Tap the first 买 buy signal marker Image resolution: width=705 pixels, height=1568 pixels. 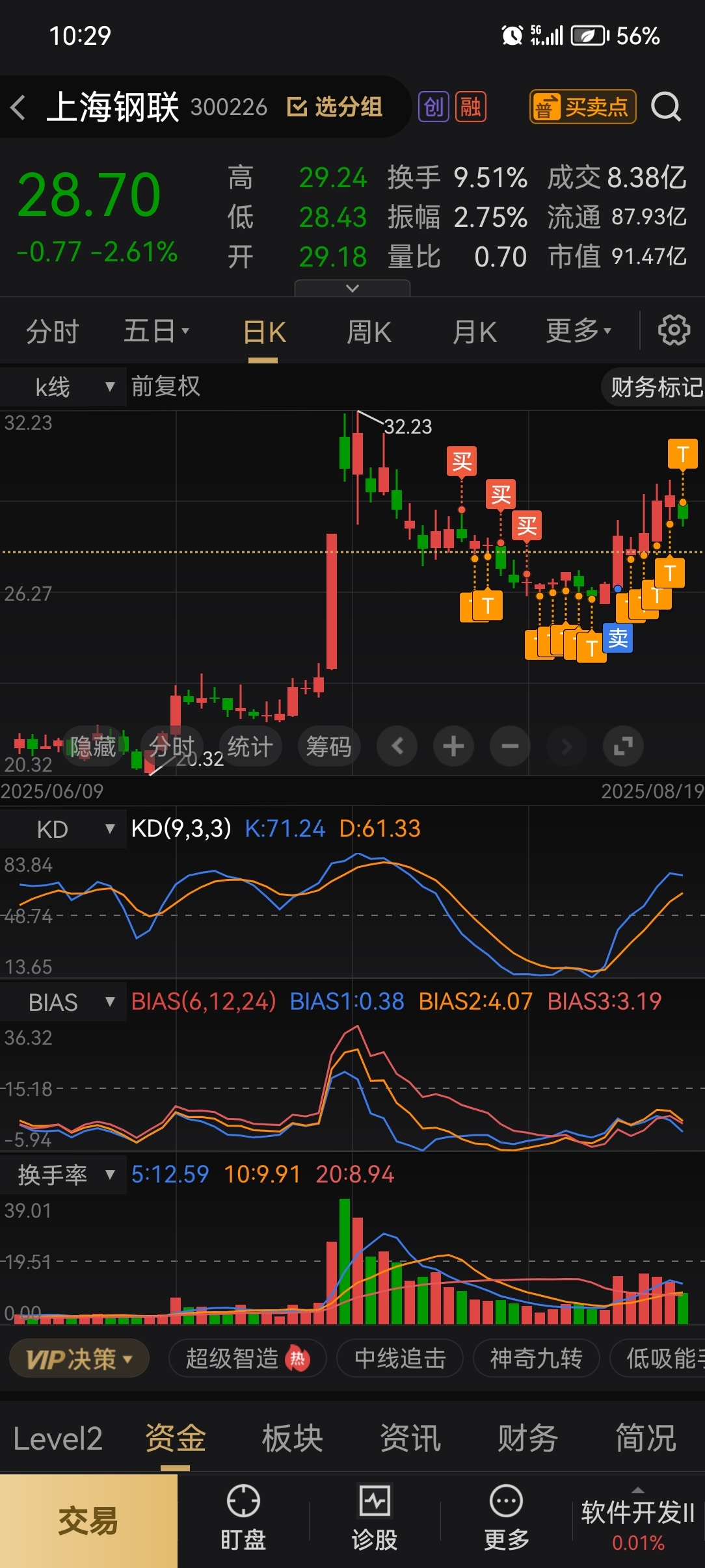coord(462,462)
